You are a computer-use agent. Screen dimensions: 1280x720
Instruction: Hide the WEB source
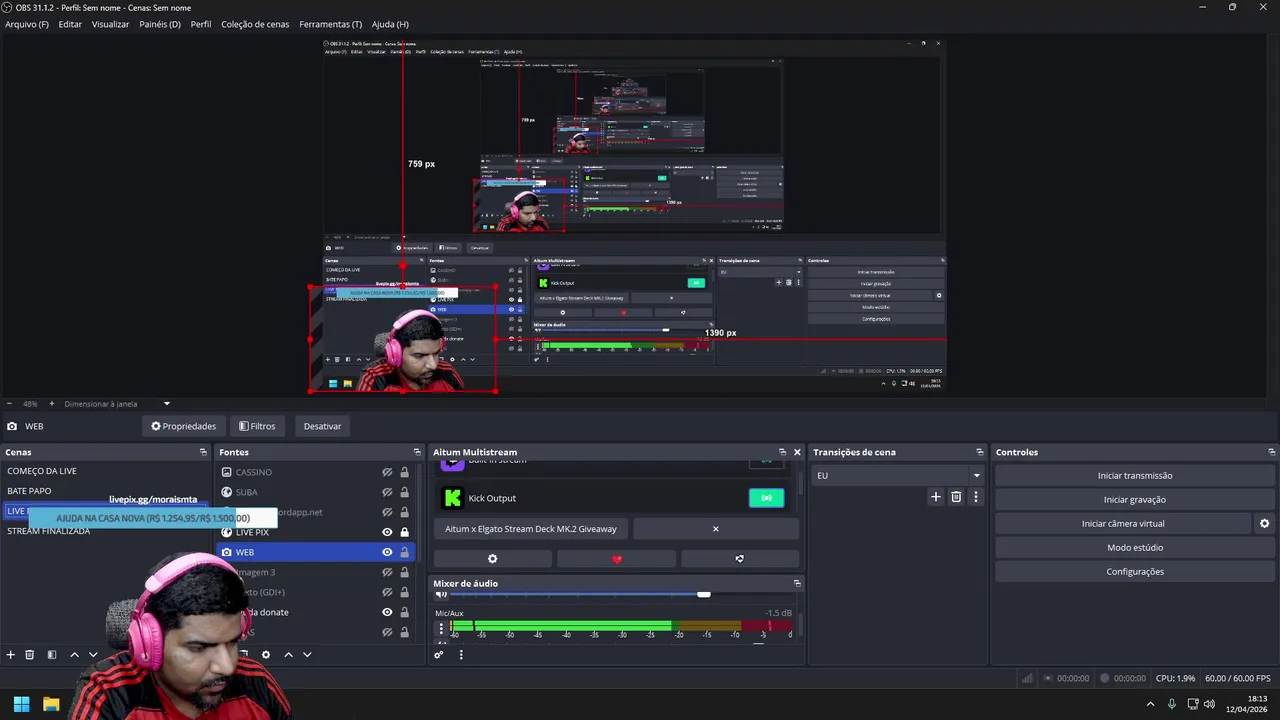click(x=387, y=552)
